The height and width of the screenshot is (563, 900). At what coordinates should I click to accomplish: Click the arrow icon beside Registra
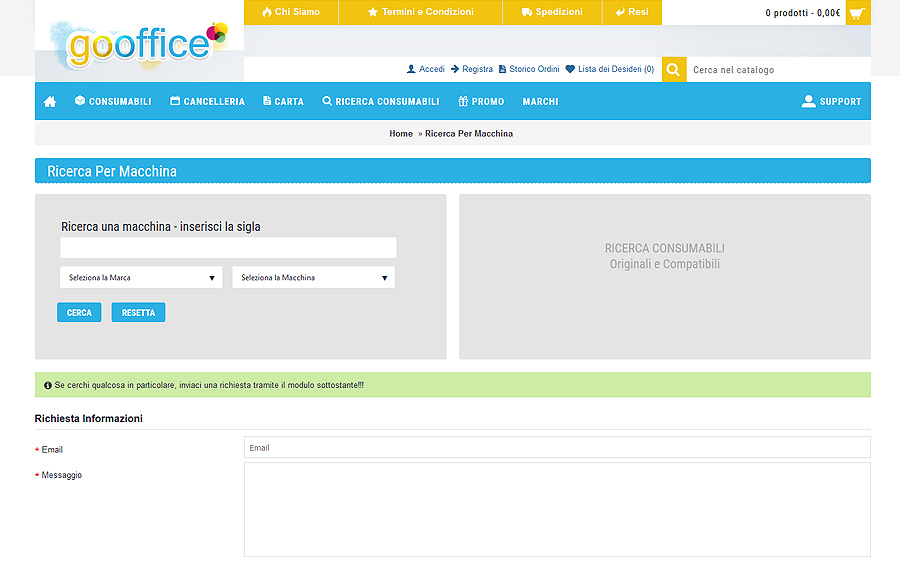pos(455,69)
